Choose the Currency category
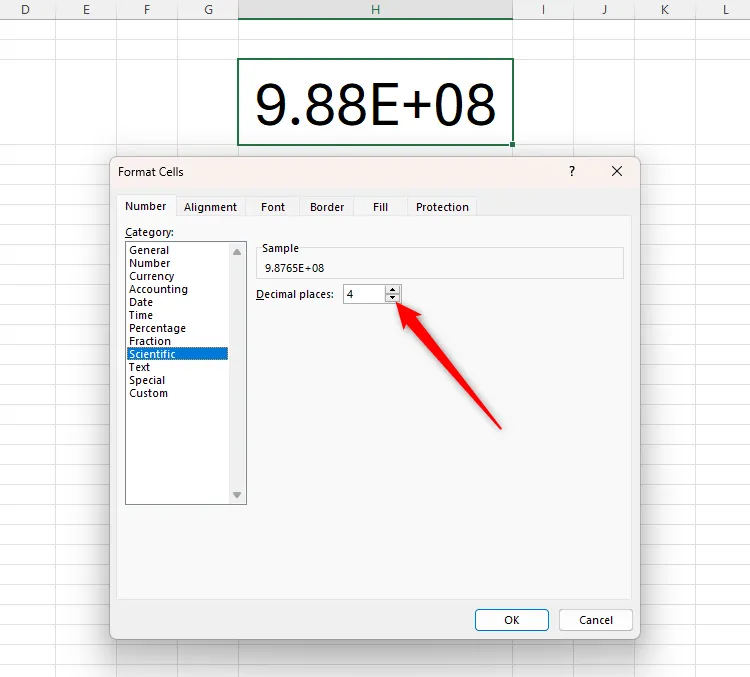Screen dimensions: 750x677 tap(177, 276)
